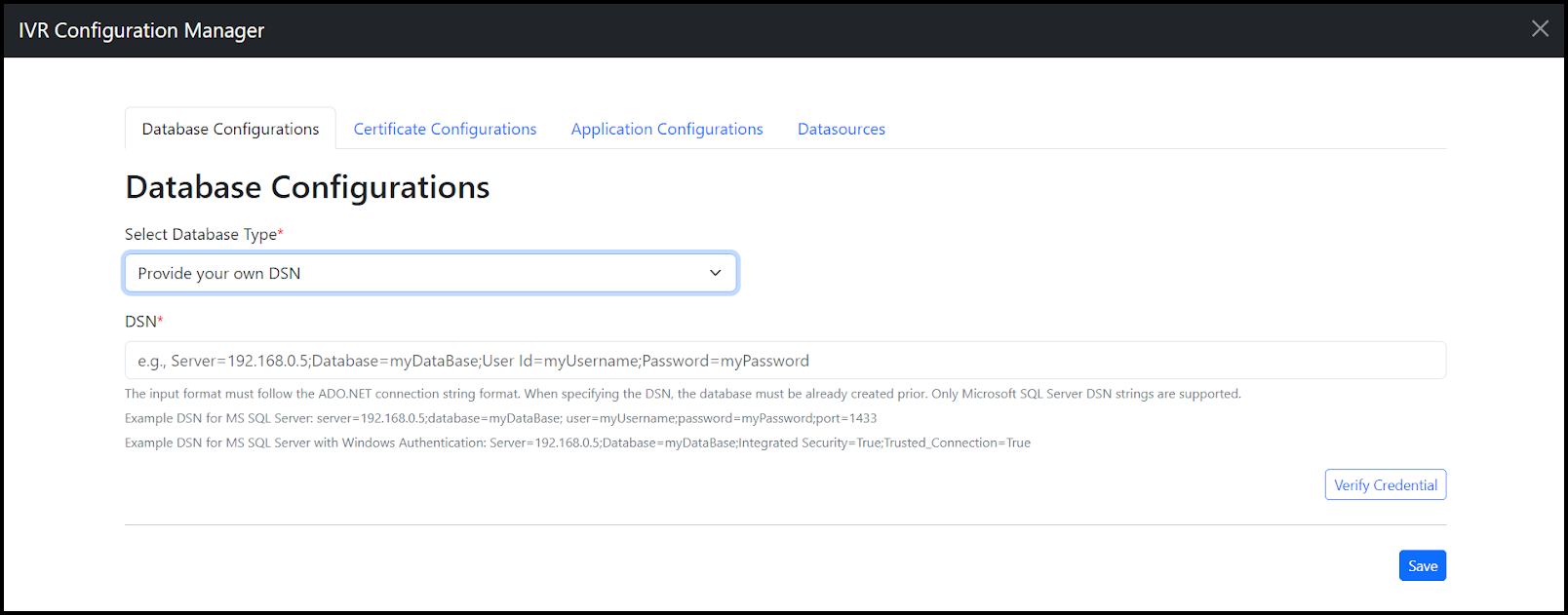
Task: Click the red asterisk beside DSN label
Action: coord(161,320)
